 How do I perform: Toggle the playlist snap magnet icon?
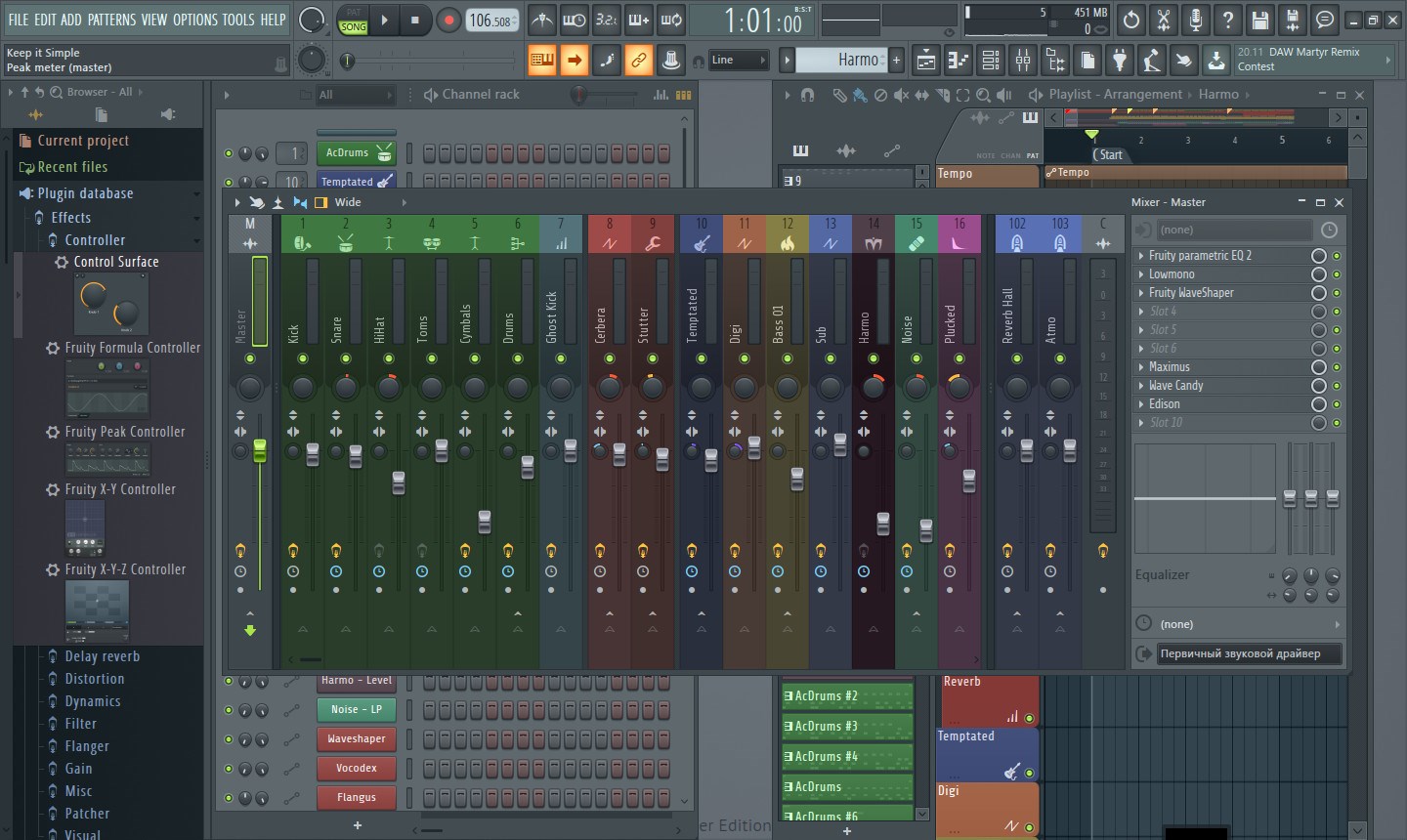coord(807,95)
